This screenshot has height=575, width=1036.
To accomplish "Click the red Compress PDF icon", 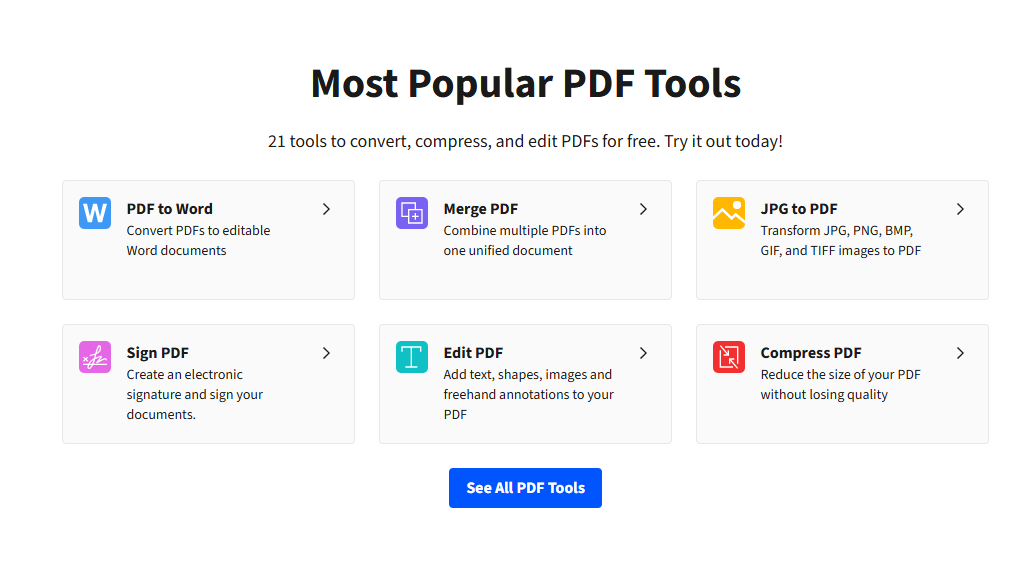I will [x=729, y=357].
